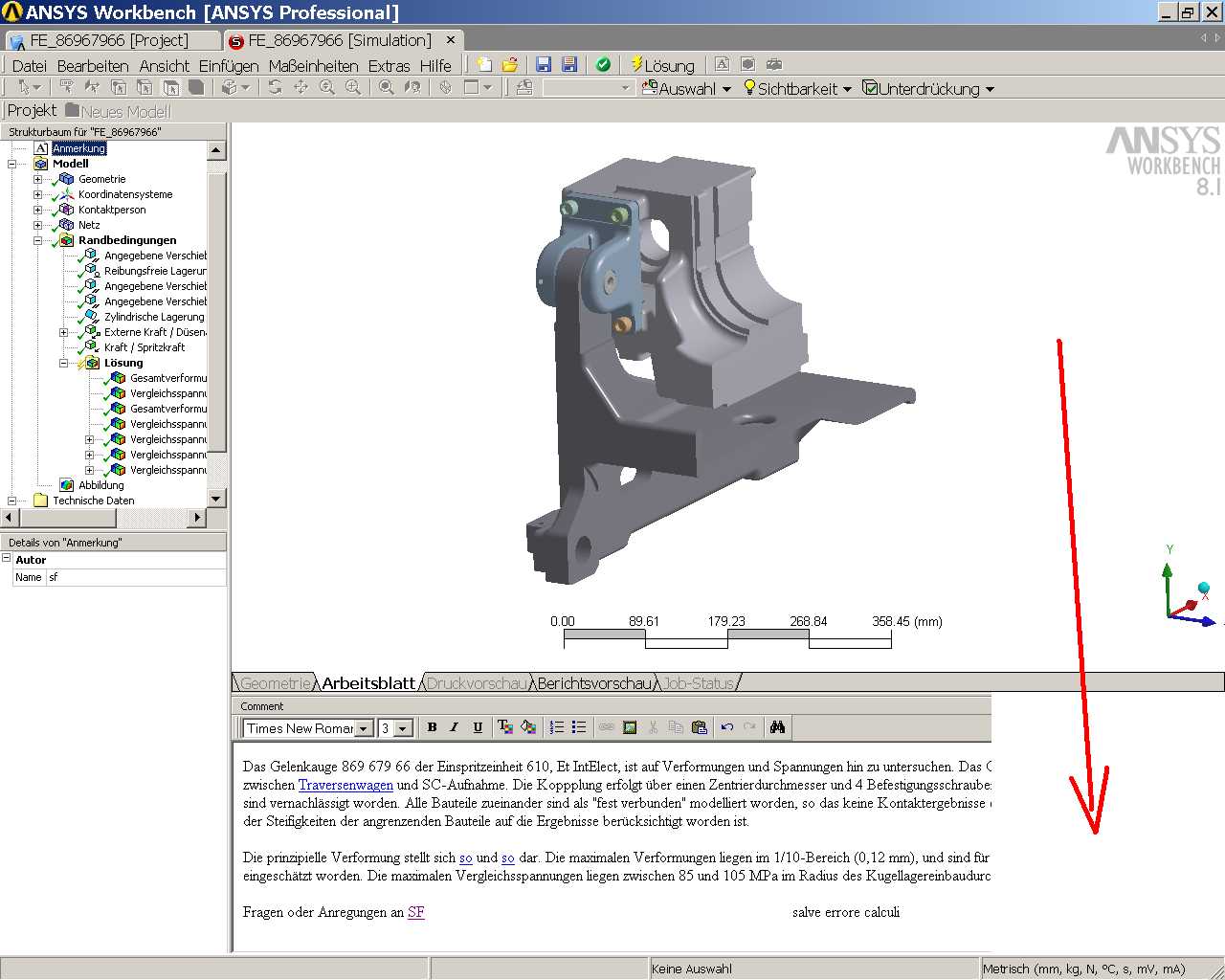Select Technische Daten tree item
The width and height of the screenshot is (1225, 980).
coord(94,501)
